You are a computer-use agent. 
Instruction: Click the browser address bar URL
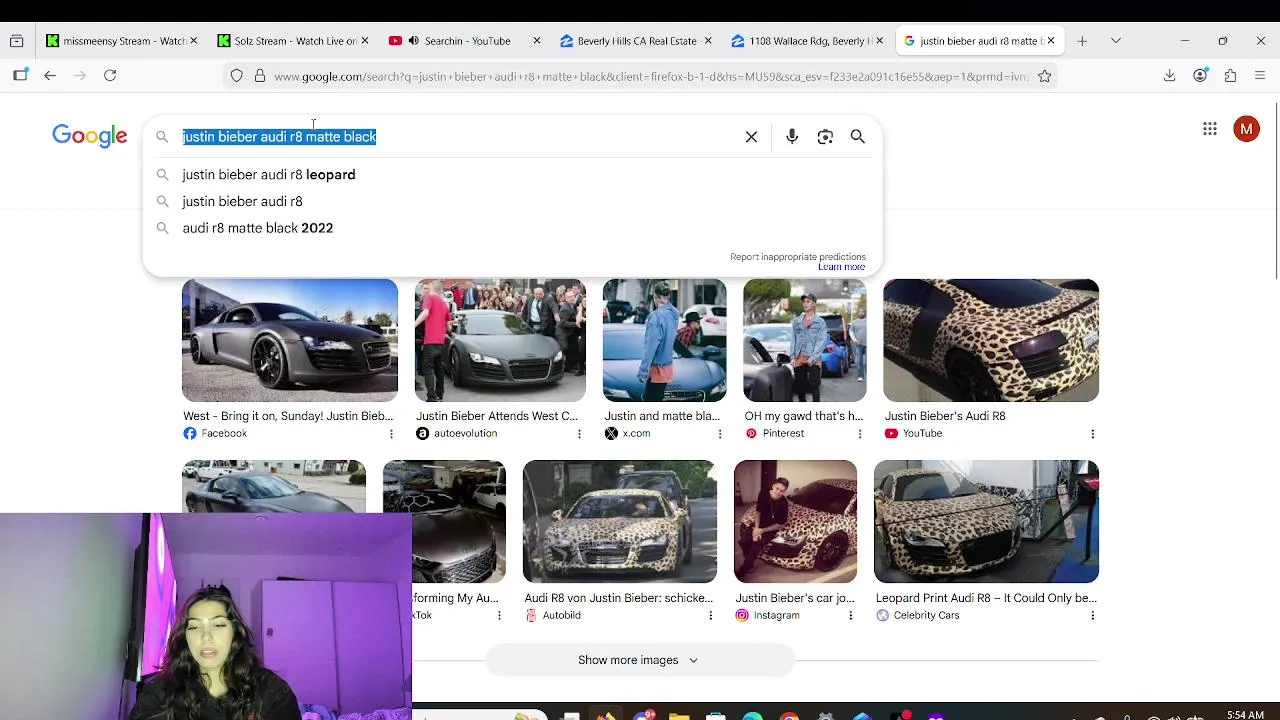point(650,76)
